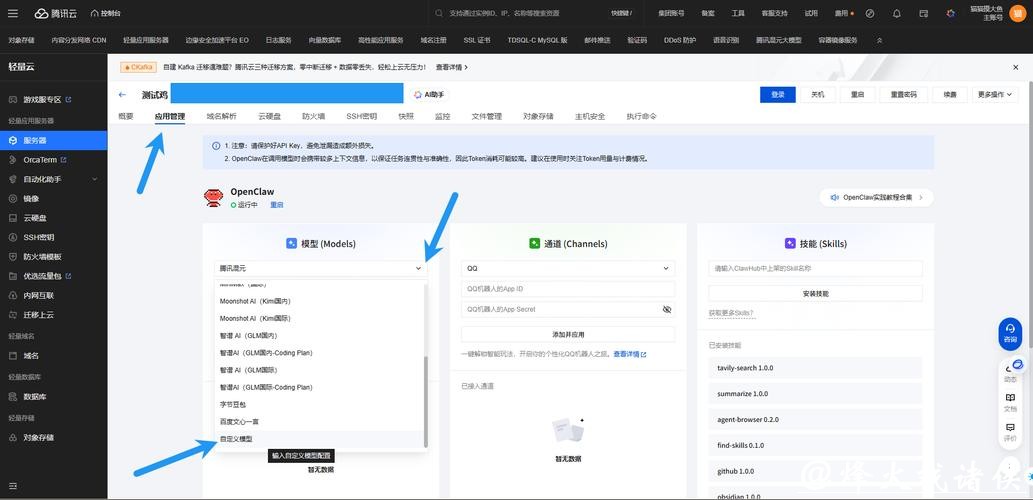Screen dimensions: 1033x500
Task: Switch to the 防火墙 tab
Action: coord(313,116)
